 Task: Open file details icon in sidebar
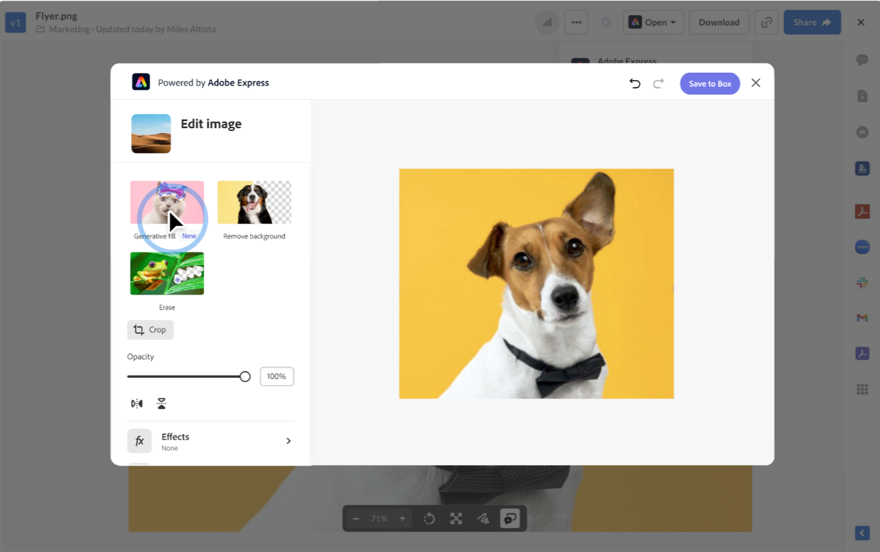[x=863, y=96]
